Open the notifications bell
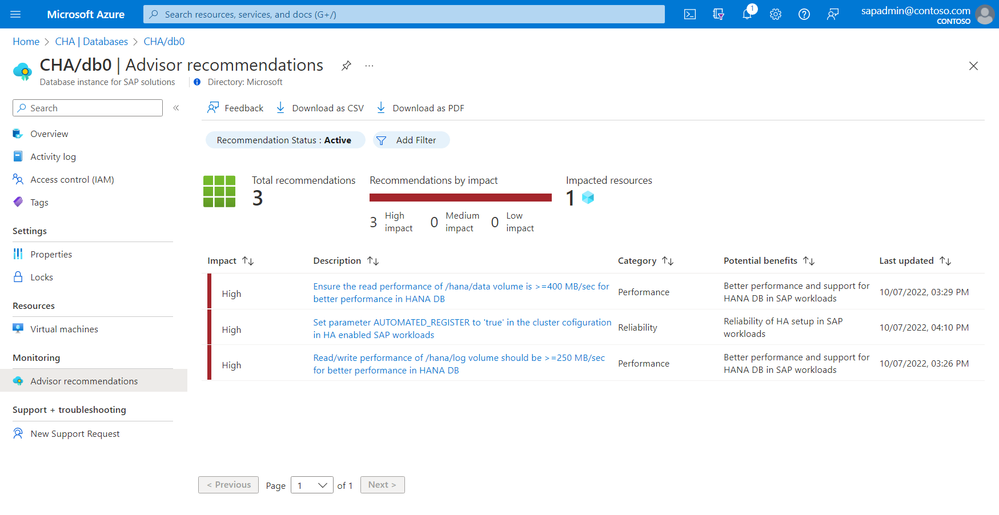 [747, 14]
